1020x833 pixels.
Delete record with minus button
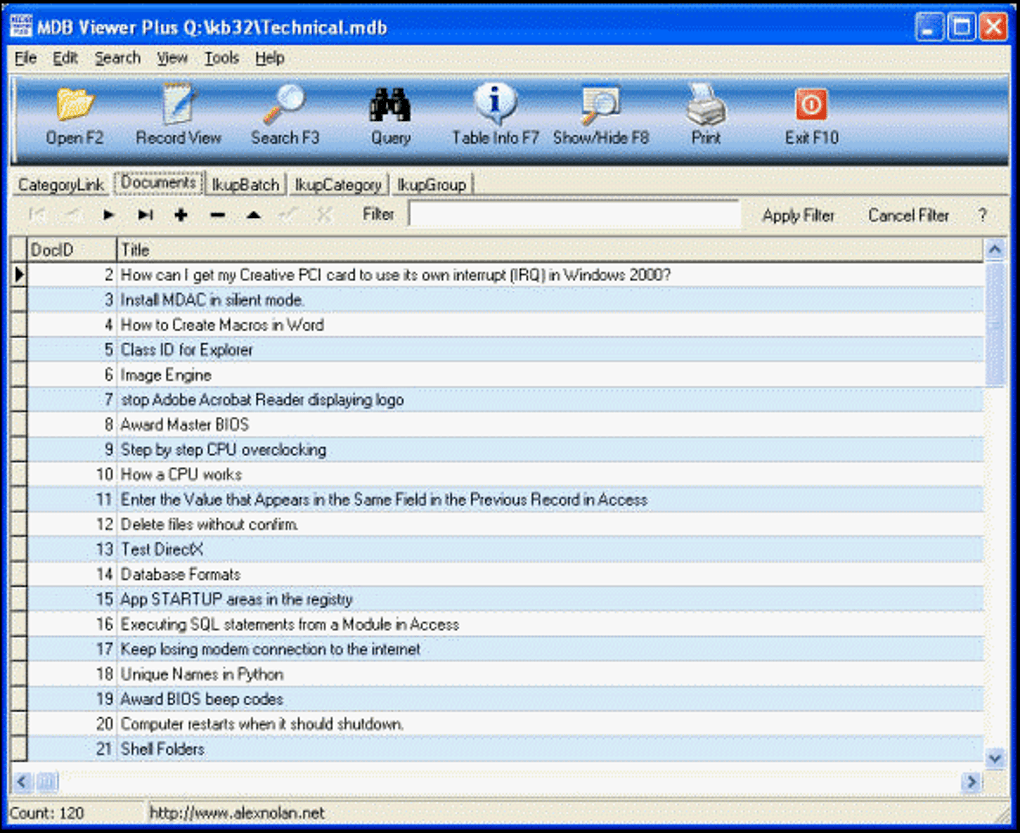217,215
